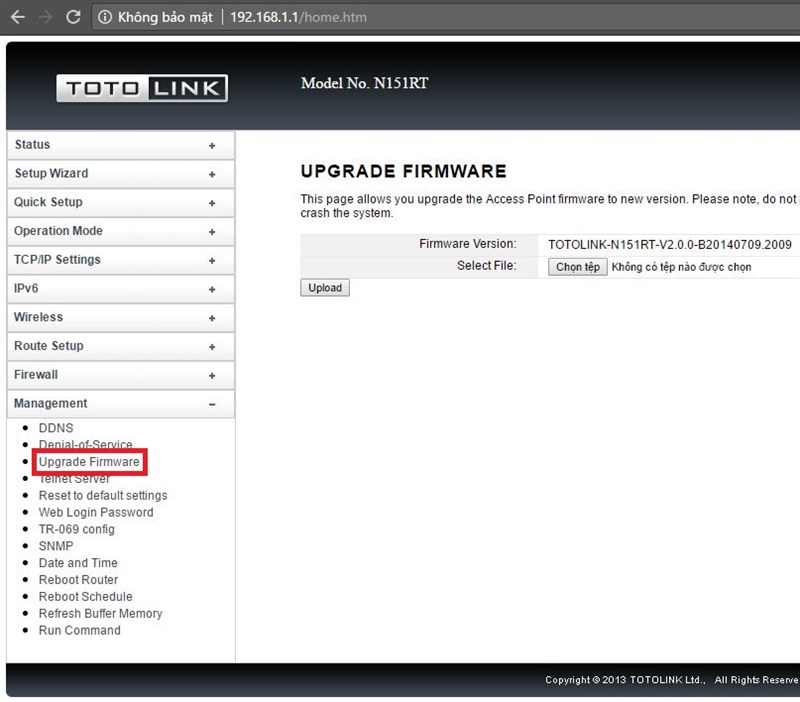Click the Upload button

[325, 288]
